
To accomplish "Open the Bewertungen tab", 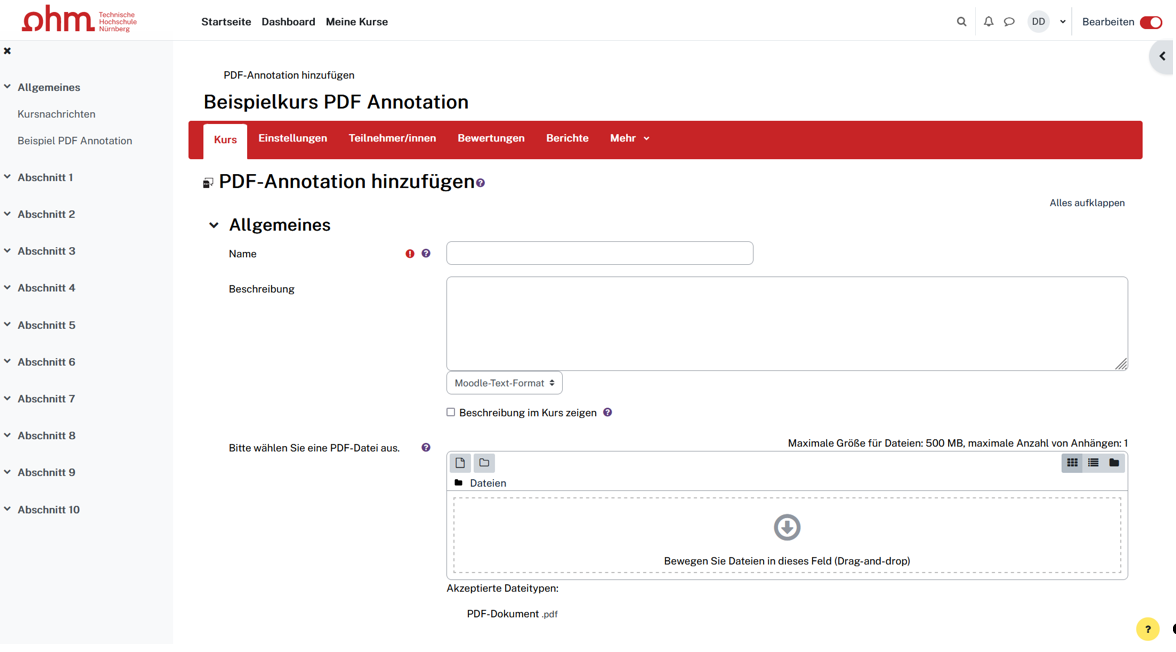I will click(x=492, y=139).
